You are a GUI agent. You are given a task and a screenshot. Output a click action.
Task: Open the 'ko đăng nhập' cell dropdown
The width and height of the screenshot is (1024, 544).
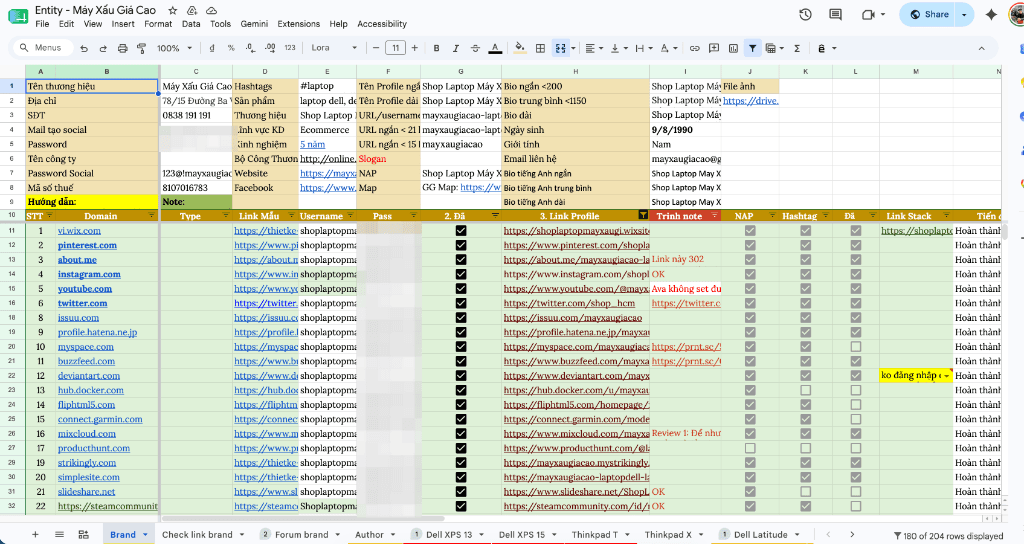click(x=946, y=376)
